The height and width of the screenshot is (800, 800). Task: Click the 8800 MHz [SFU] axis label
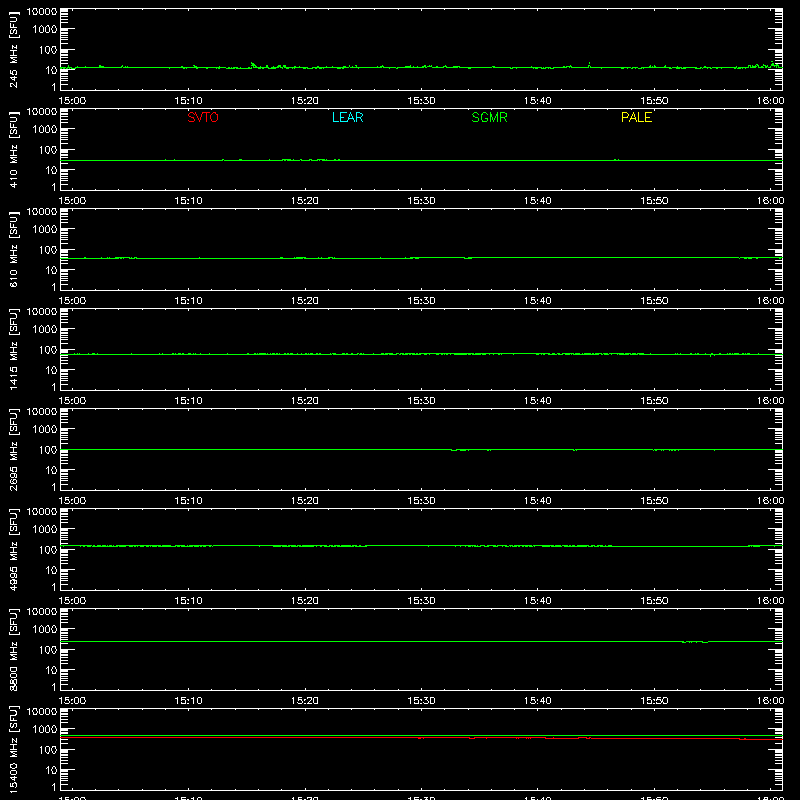click(14, 649)
